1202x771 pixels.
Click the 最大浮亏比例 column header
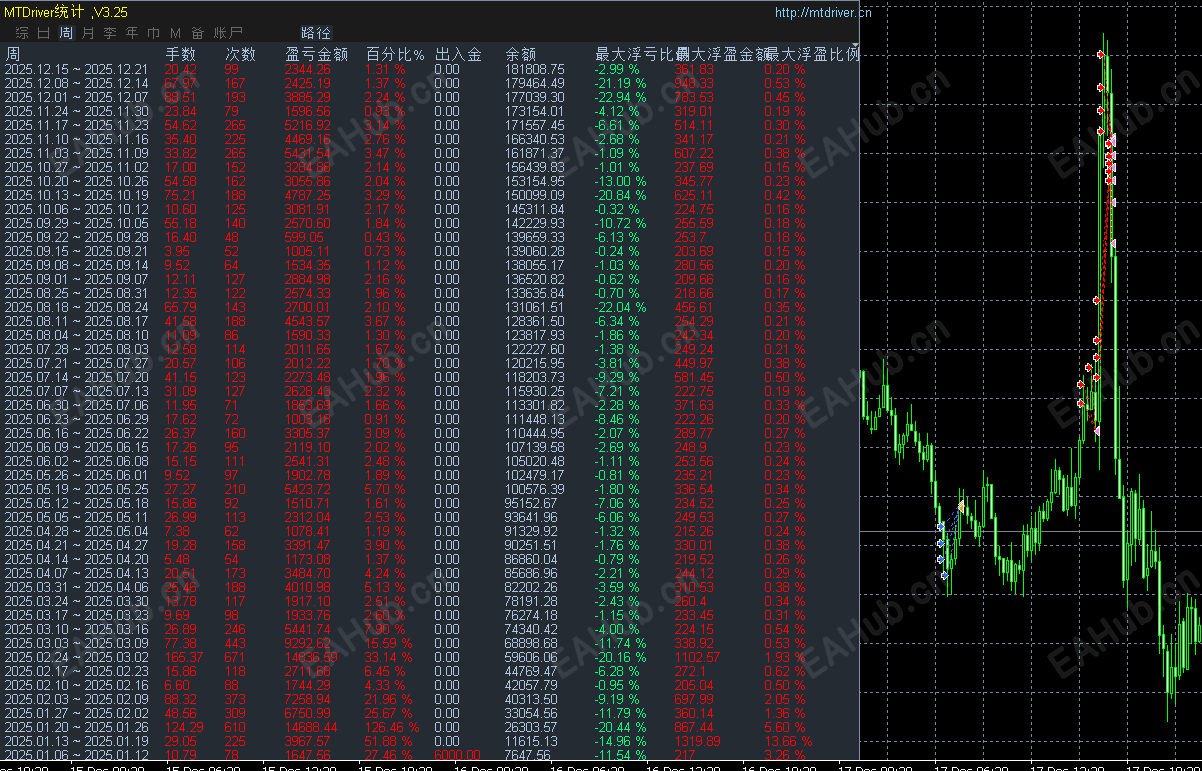tap(641, 54)
